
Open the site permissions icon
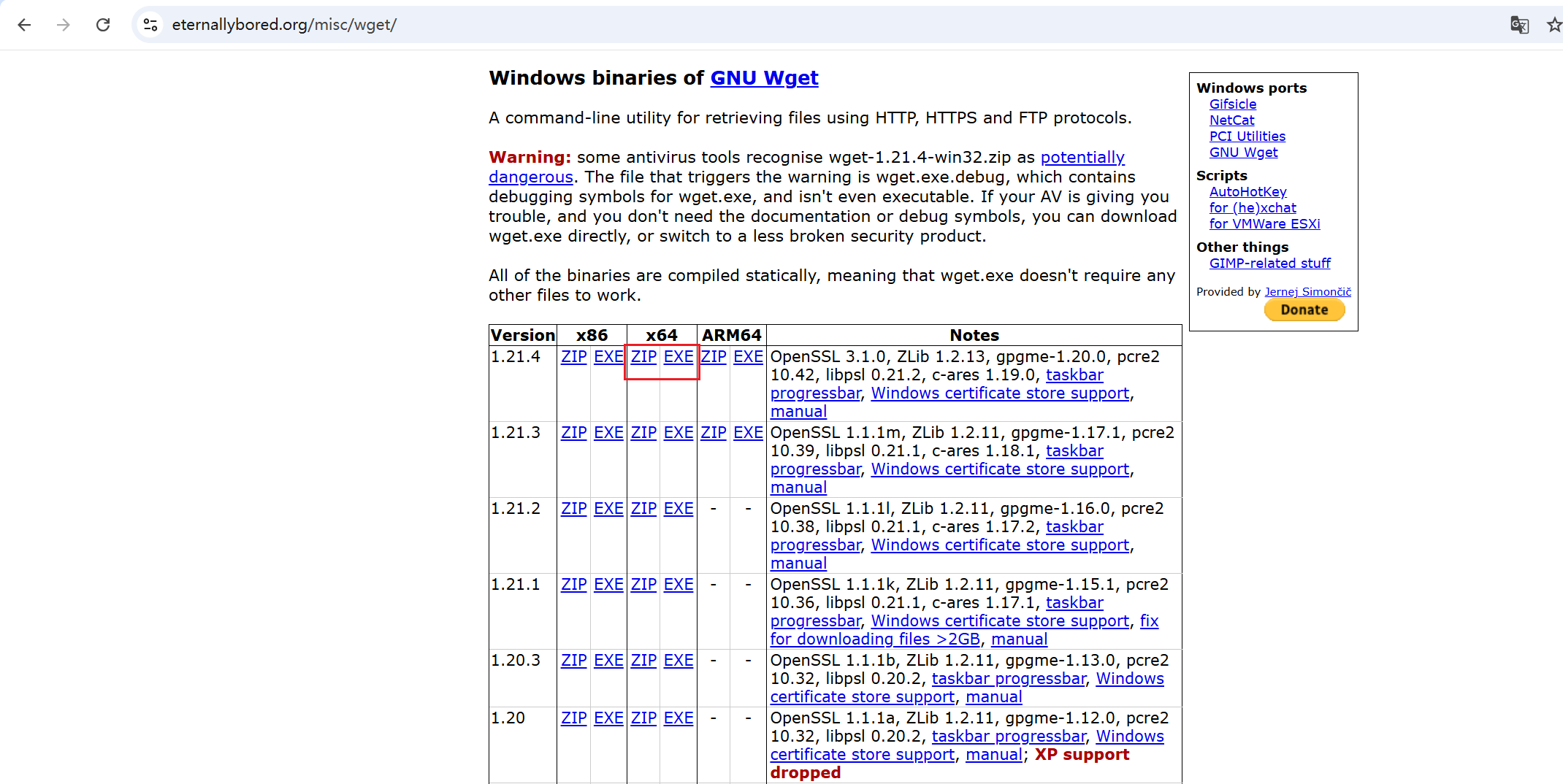pyautogui.click(x=150, y=24)
